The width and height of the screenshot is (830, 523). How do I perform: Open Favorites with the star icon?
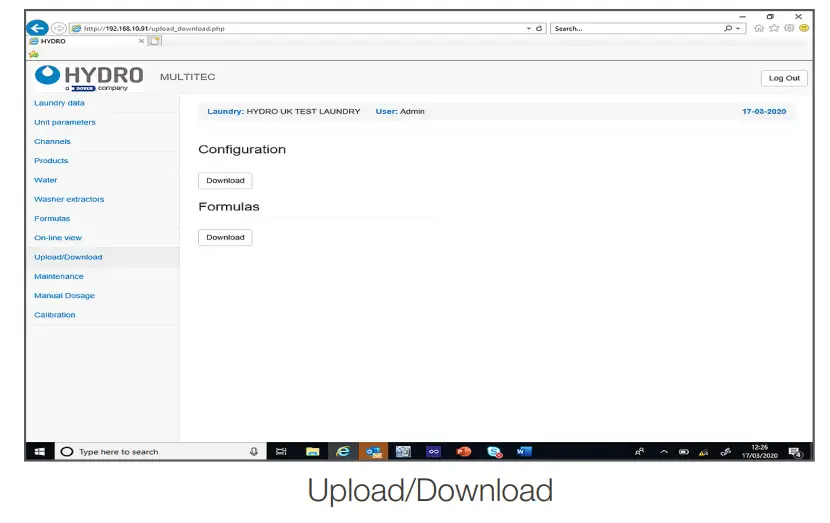(774, 28)
